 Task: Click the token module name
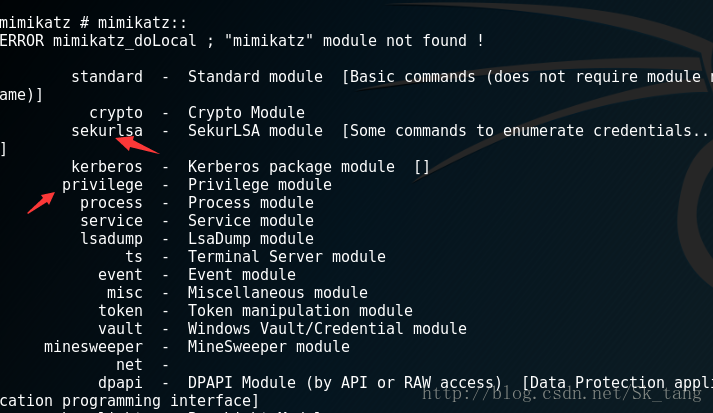(x=121, y=311)
